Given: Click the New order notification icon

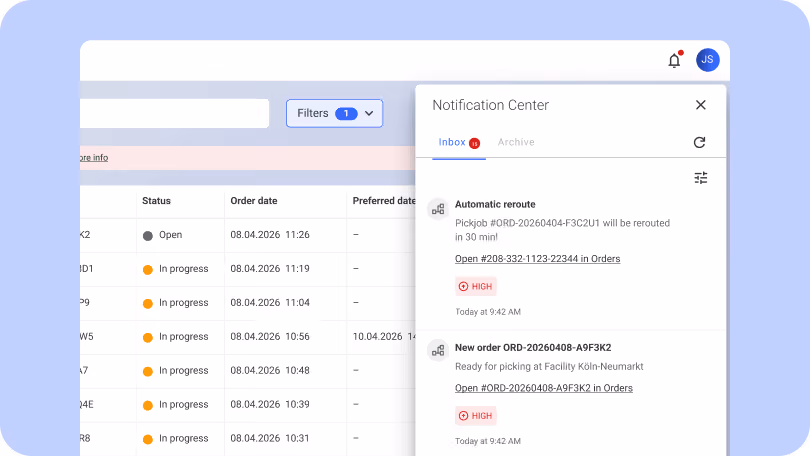Looking at the screenshot, I should tap(438, 351).
